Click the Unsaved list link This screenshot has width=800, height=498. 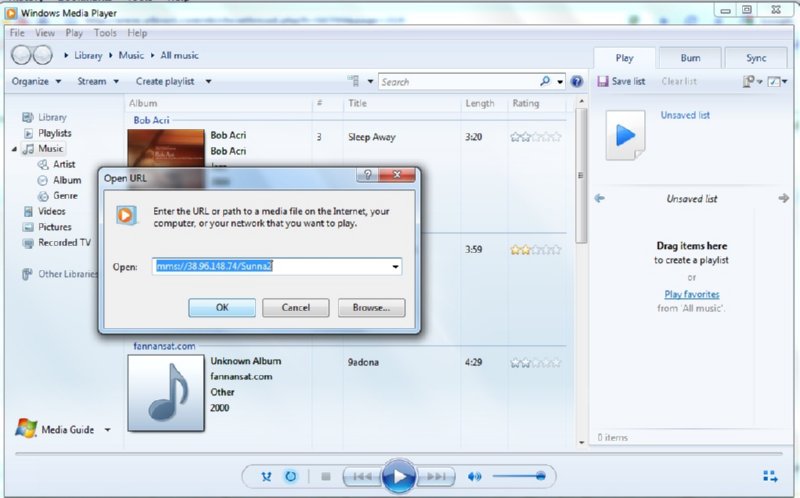point(685,115)
